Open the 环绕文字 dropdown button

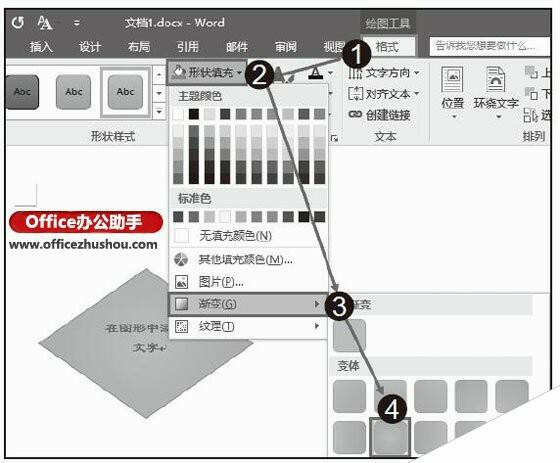click(x=496, y=93)
